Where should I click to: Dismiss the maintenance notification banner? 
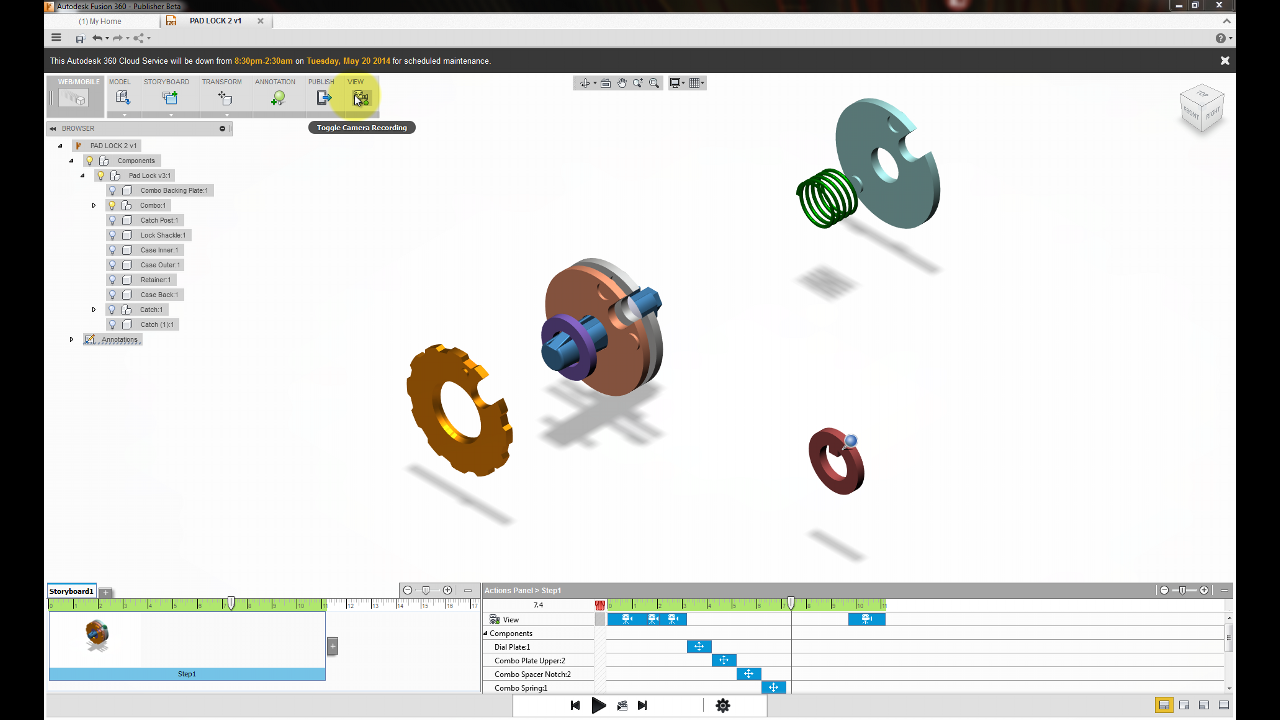[x=1225, y=60]
